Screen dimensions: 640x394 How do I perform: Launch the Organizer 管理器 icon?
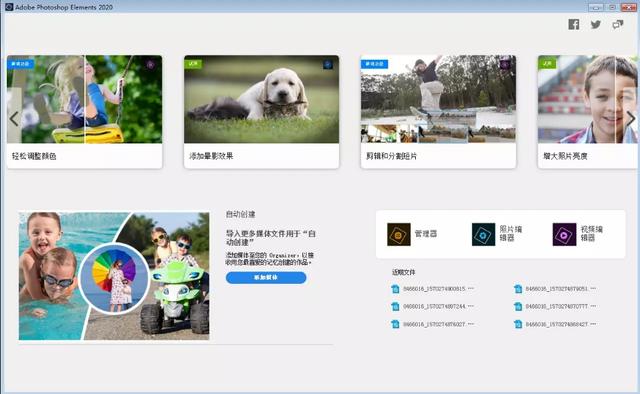[399, 234]
